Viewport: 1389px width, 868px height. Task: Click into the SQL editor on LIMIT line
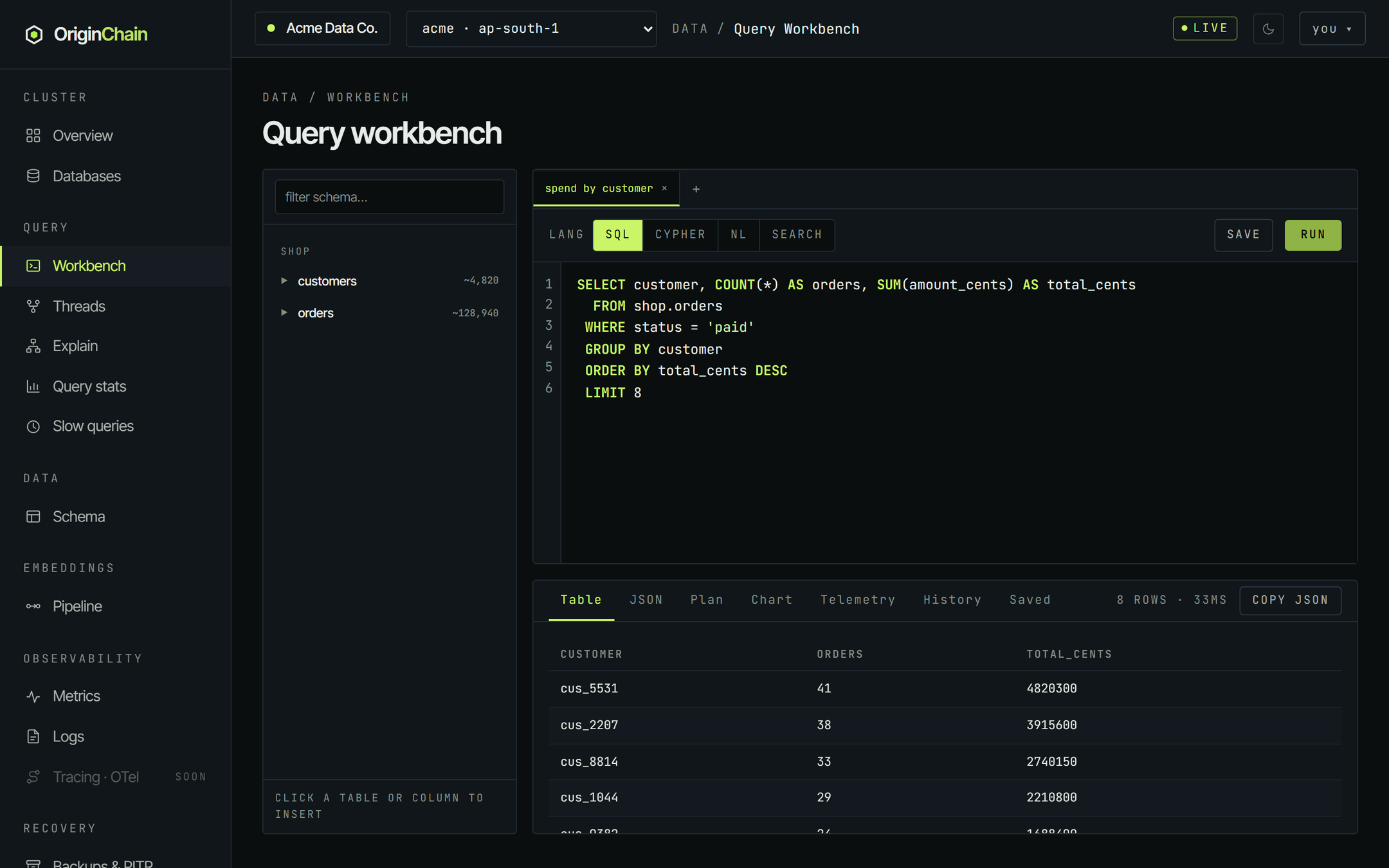pos(613,392)
